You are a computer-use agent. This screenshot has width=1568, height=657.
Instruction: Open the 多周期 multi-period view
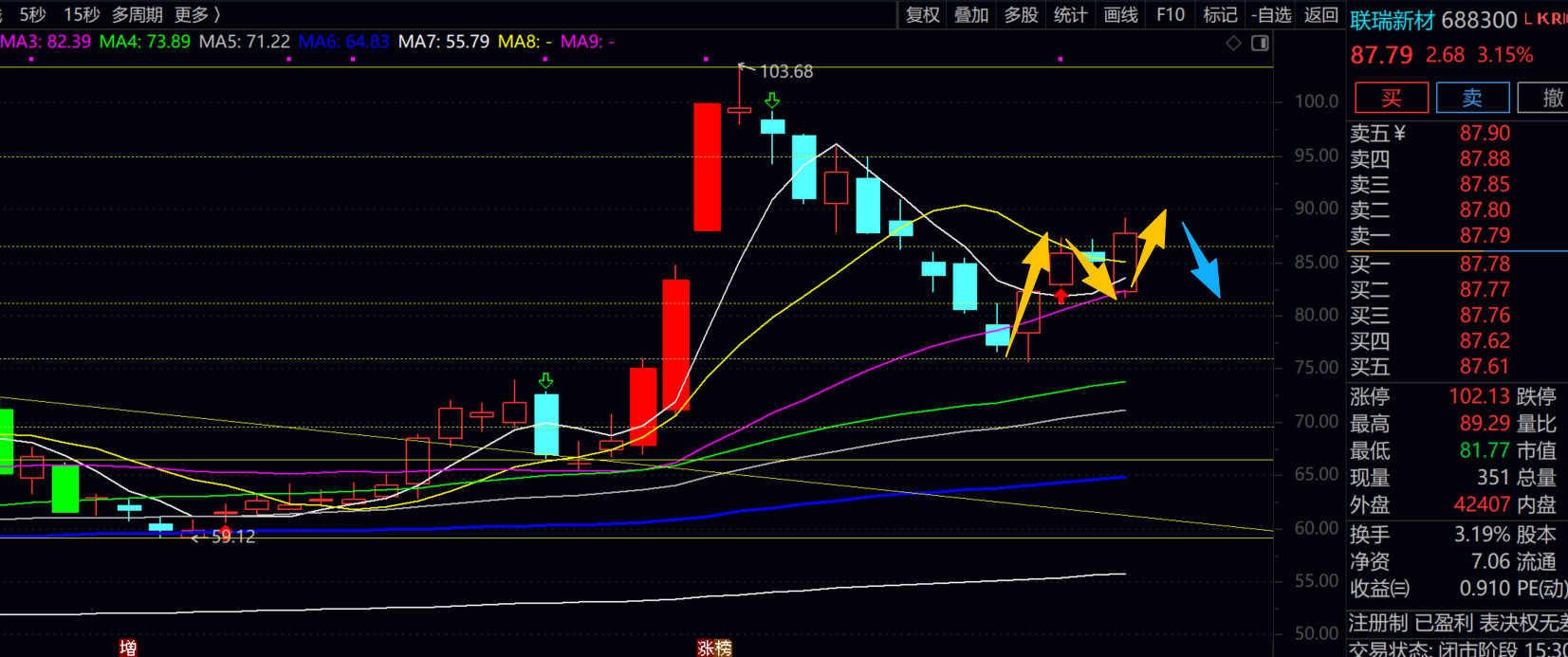click(137, 15)
